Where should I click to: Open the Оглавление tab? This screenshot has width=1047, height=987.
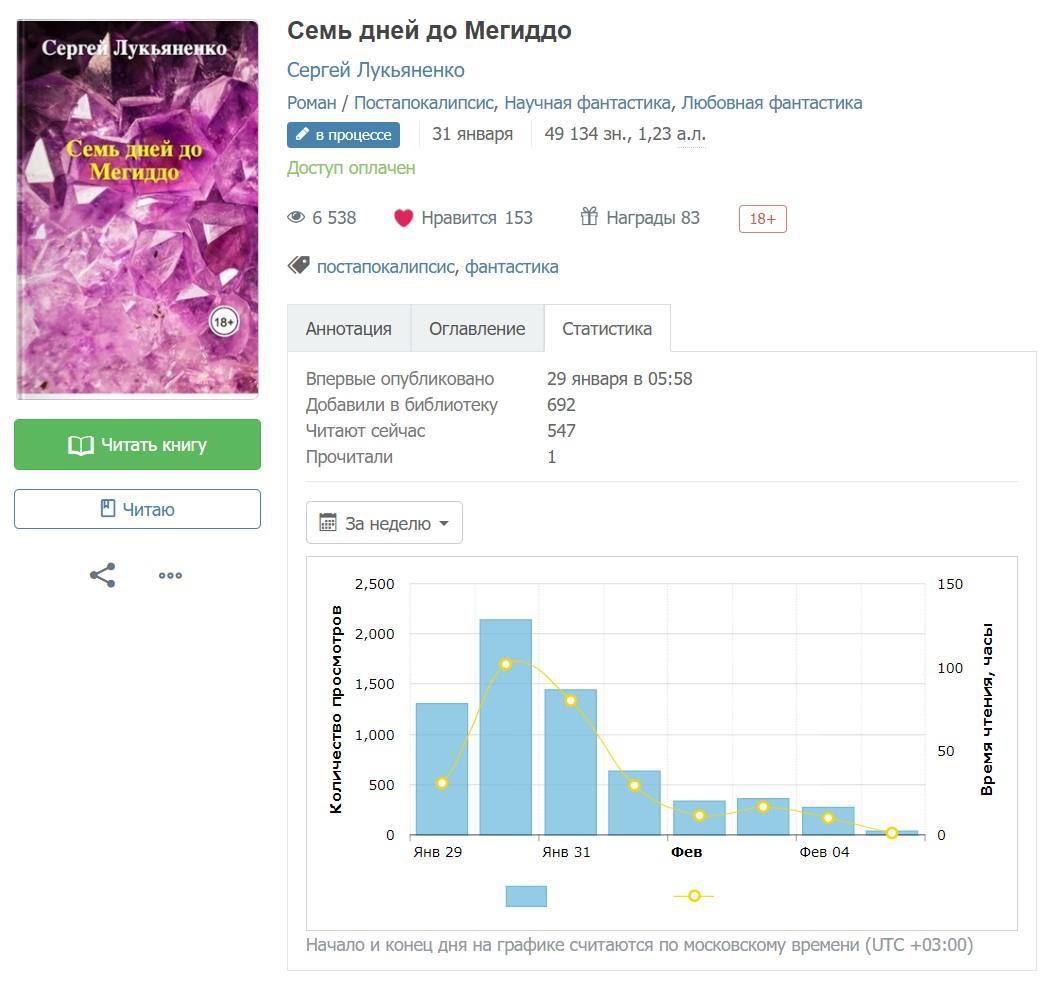tap(477, 329)
